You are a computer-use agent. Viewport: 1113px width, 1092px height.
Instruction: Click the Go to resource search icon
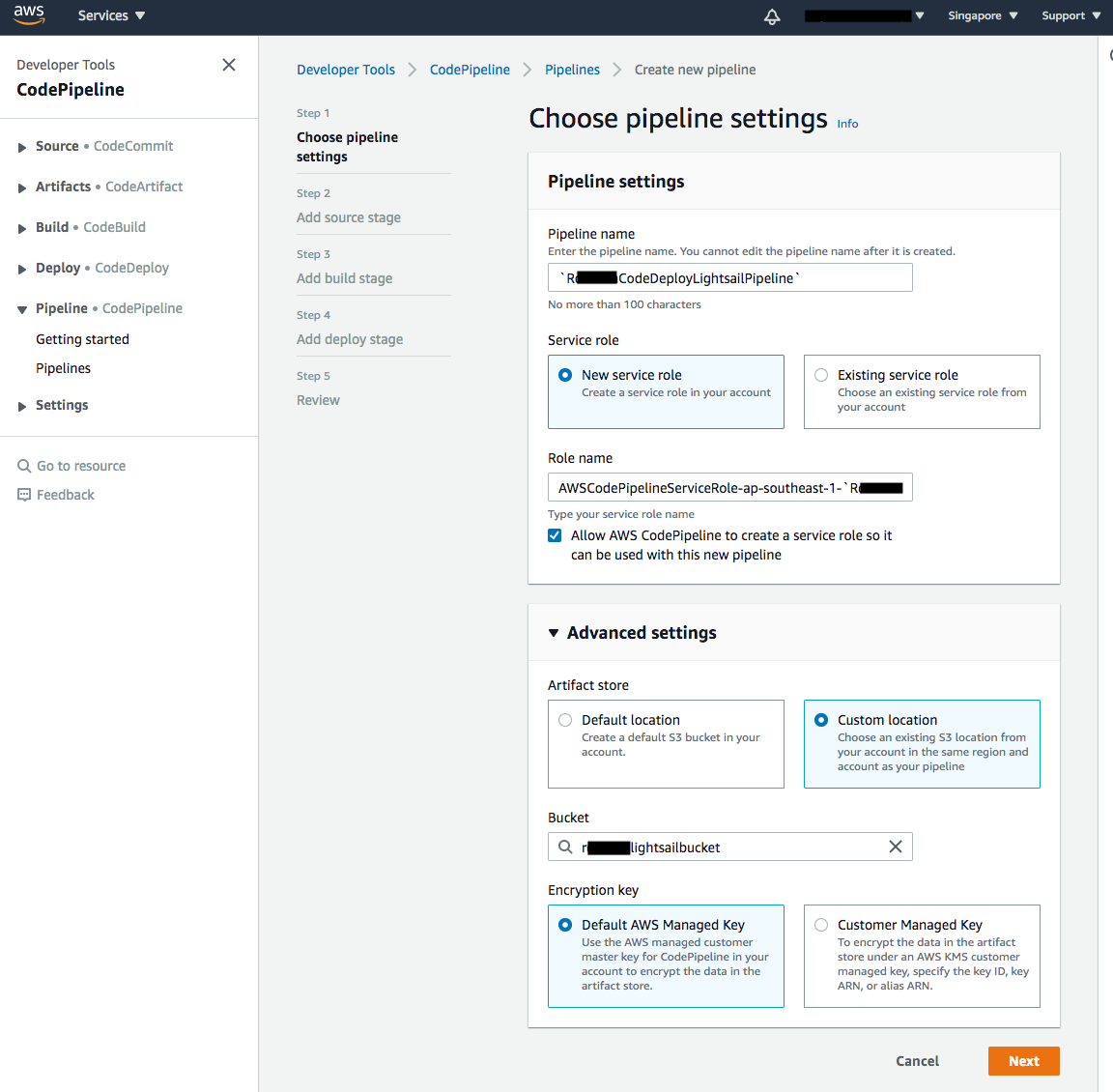point(24,466)
